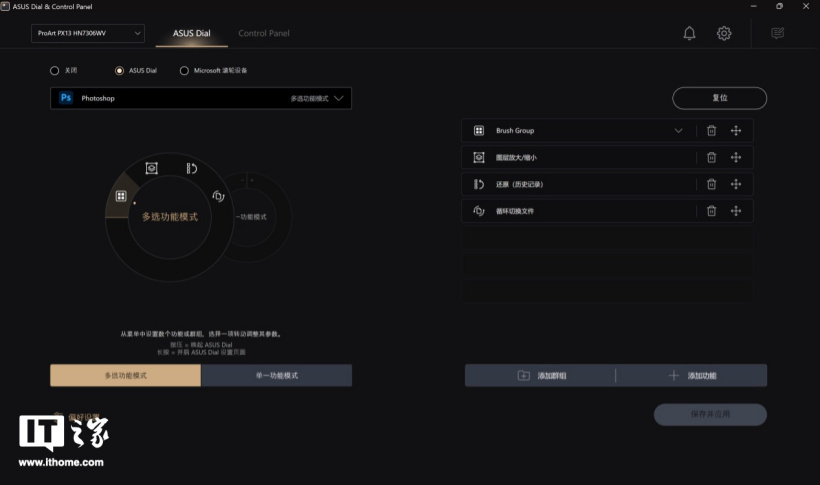The image size is (820, 485).
Task: Delete the 还原（历史记录）function
Action: [x=711, y=184]
